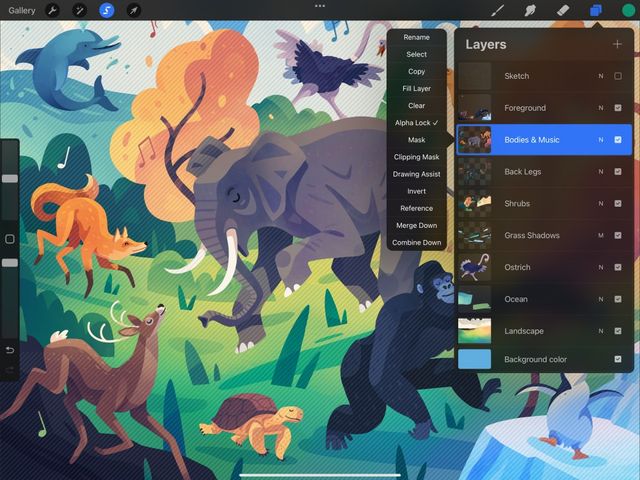Select the Ocean layer thumbnail
The image size is (640, 480).
tap(474, 299)
